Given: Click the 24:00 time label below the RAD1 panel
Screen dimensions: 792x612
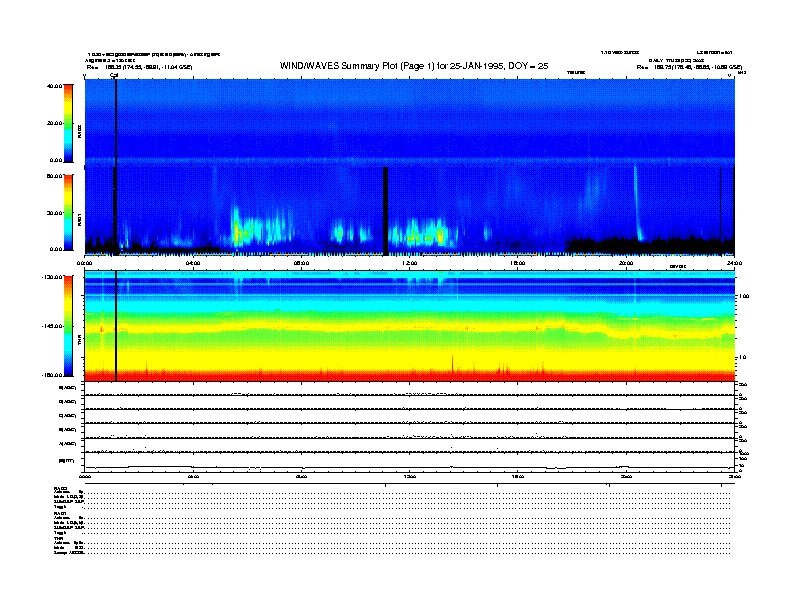Looking at the screenshot, I should (734, 263).
